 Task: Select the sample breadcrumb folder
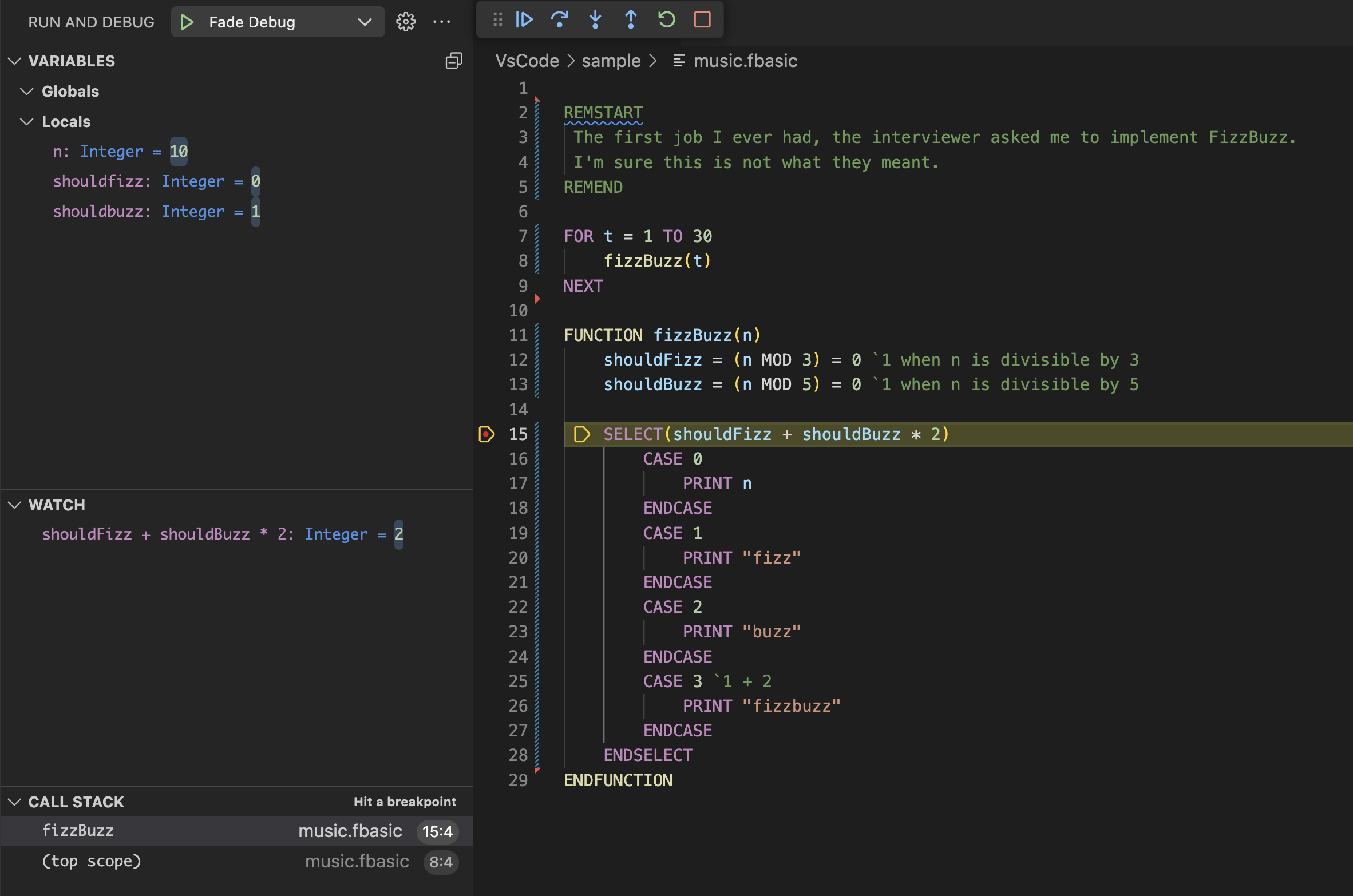pos(611,61)
